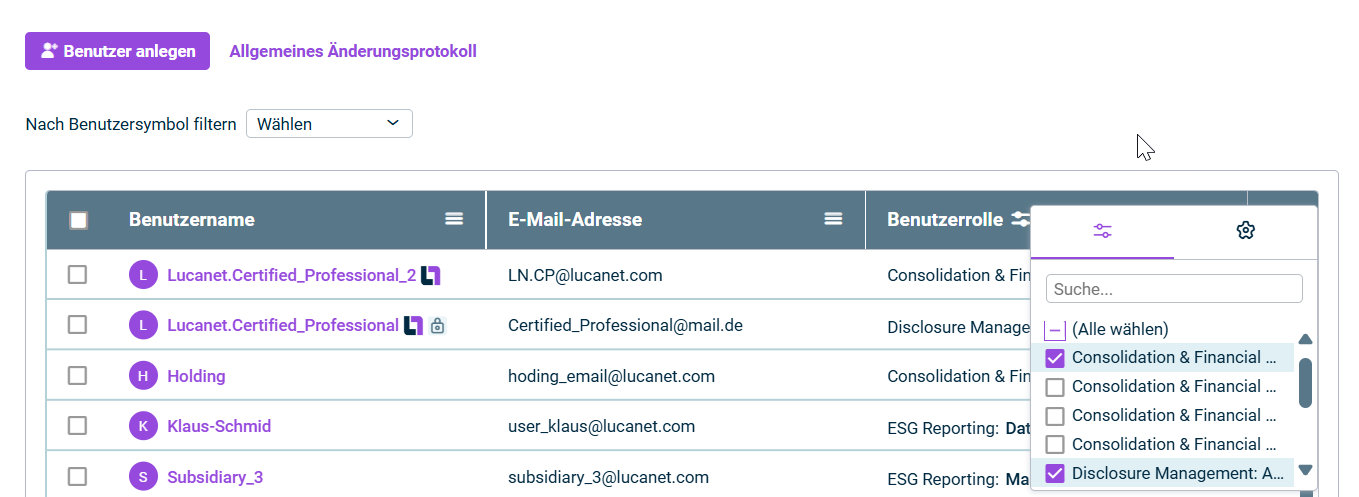1359x497 pixels.
Task: Click the Suche filter search field
Action: pos(1174,289)
